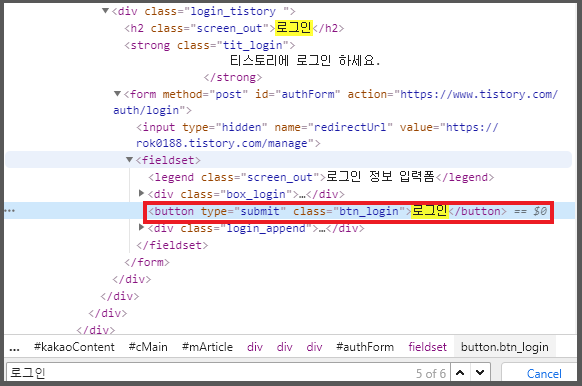The height and width of the screenshot is (386, 582).
Task: Click the rok0188.tistory.com/manage value
Action: pyautogui.click(x=222, y=143)
